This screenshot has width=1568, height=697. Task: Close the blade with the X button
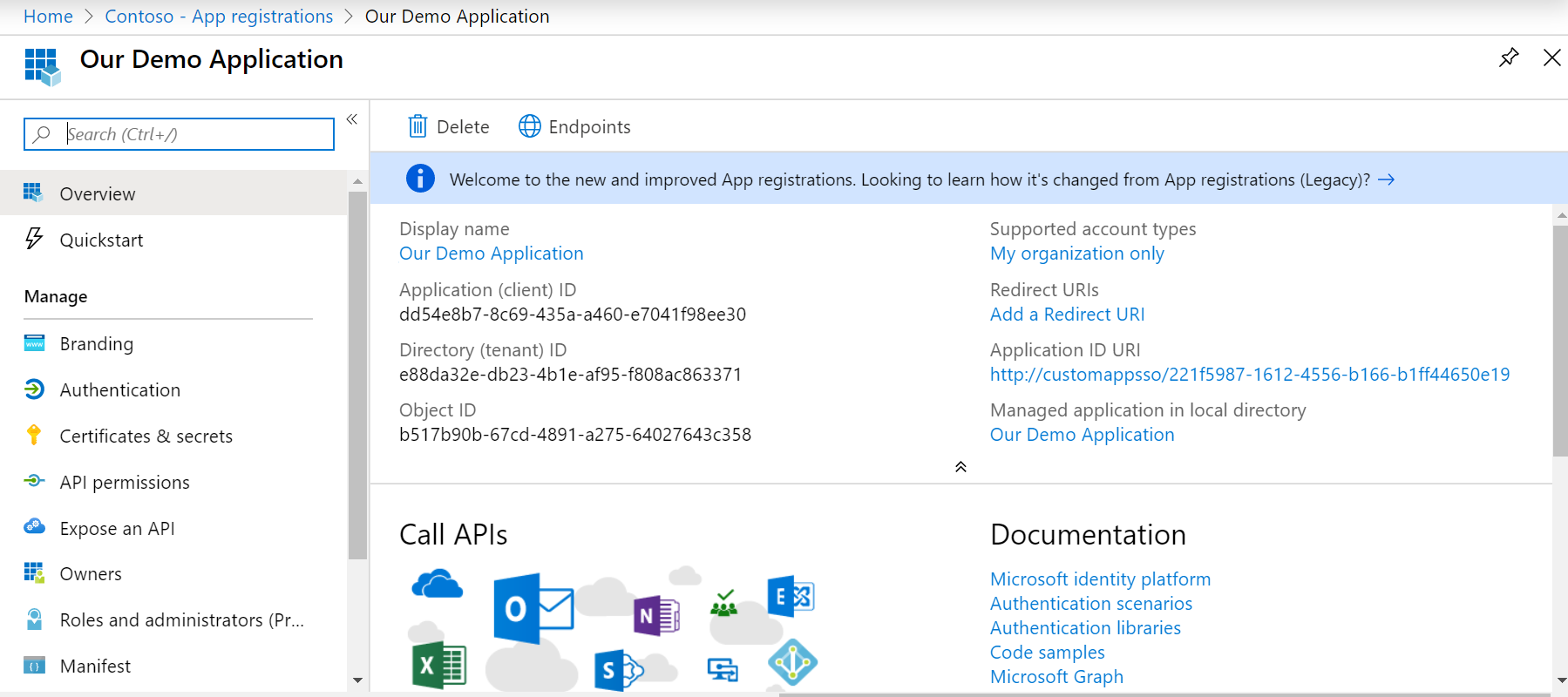tap(1551, 58)
